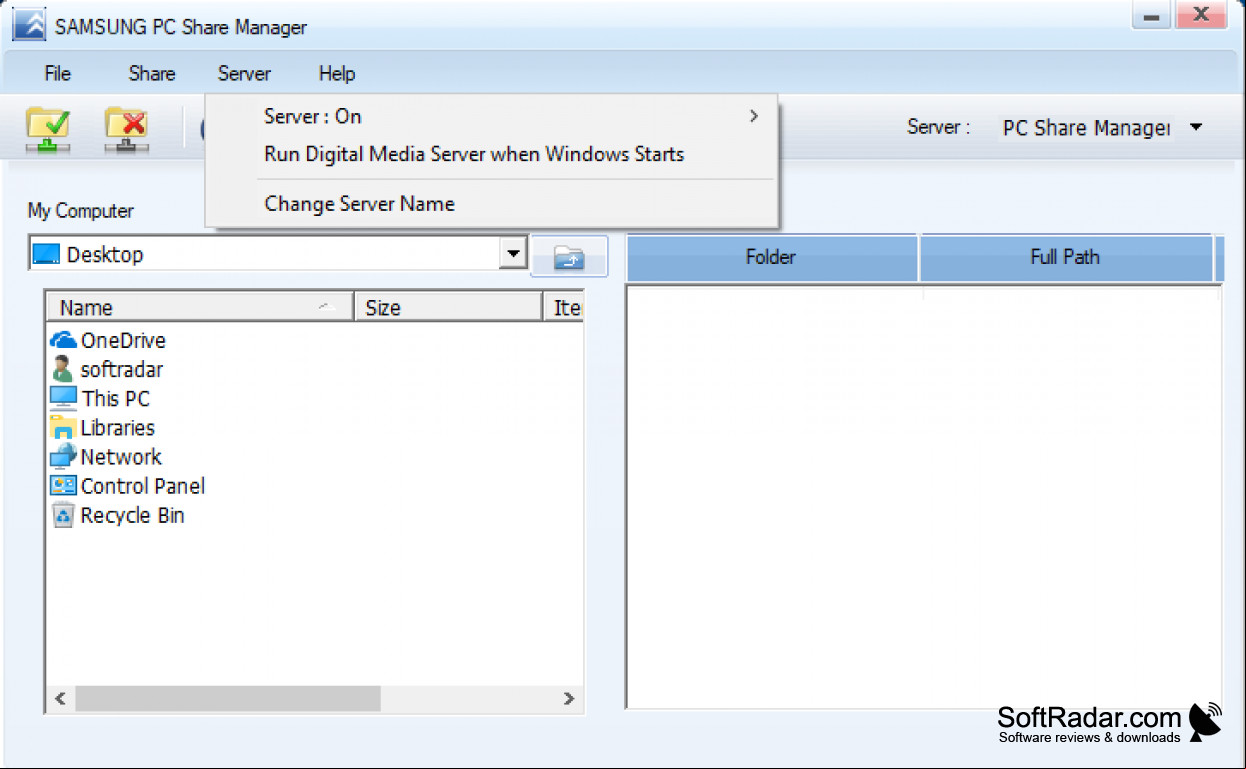Select the OneDrive cloud icon in the list
Image resolution: width=1246 pixels, height=769 pixels.
point(63,340)
